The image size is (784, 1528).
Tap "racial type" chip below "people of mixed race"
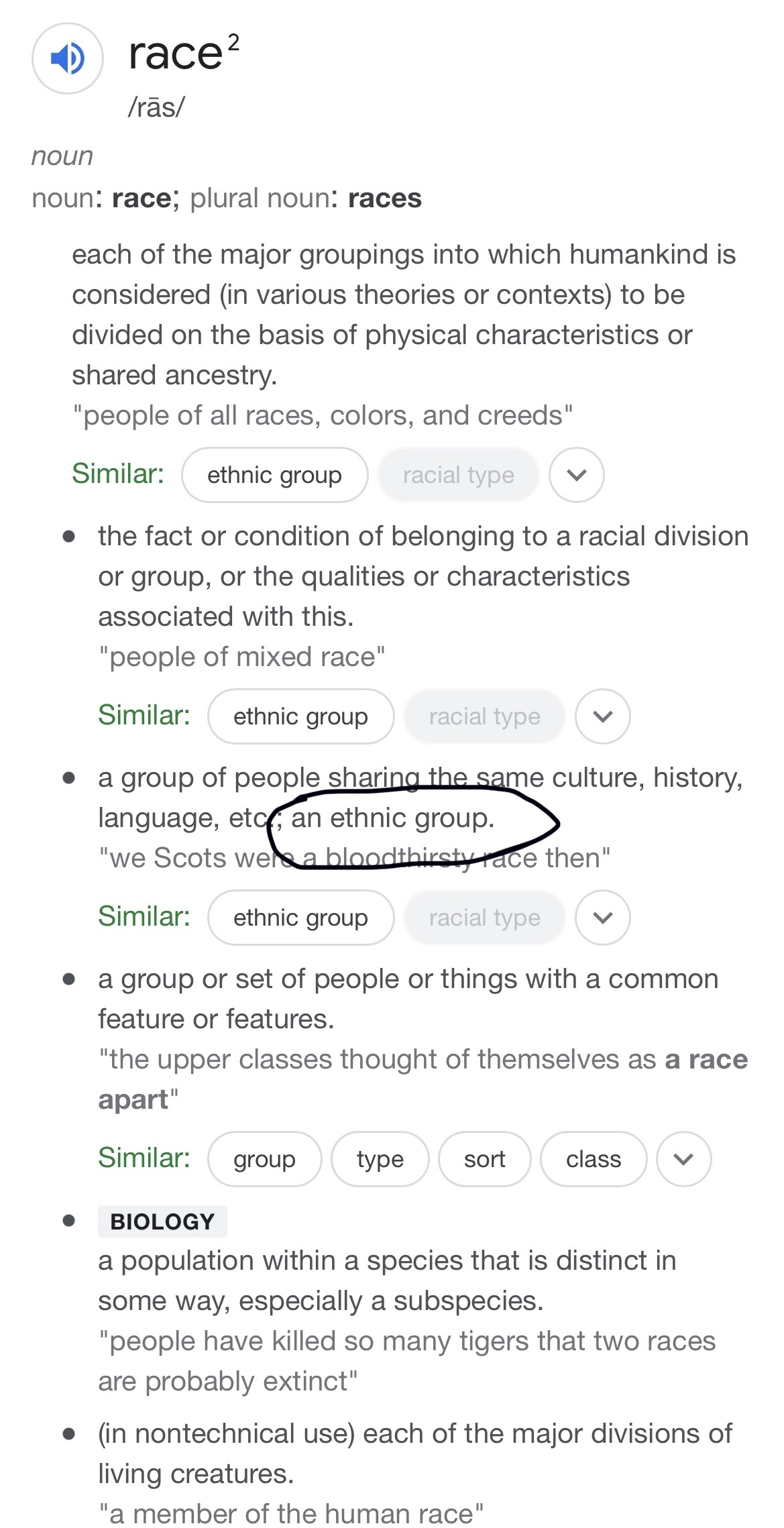484,716
